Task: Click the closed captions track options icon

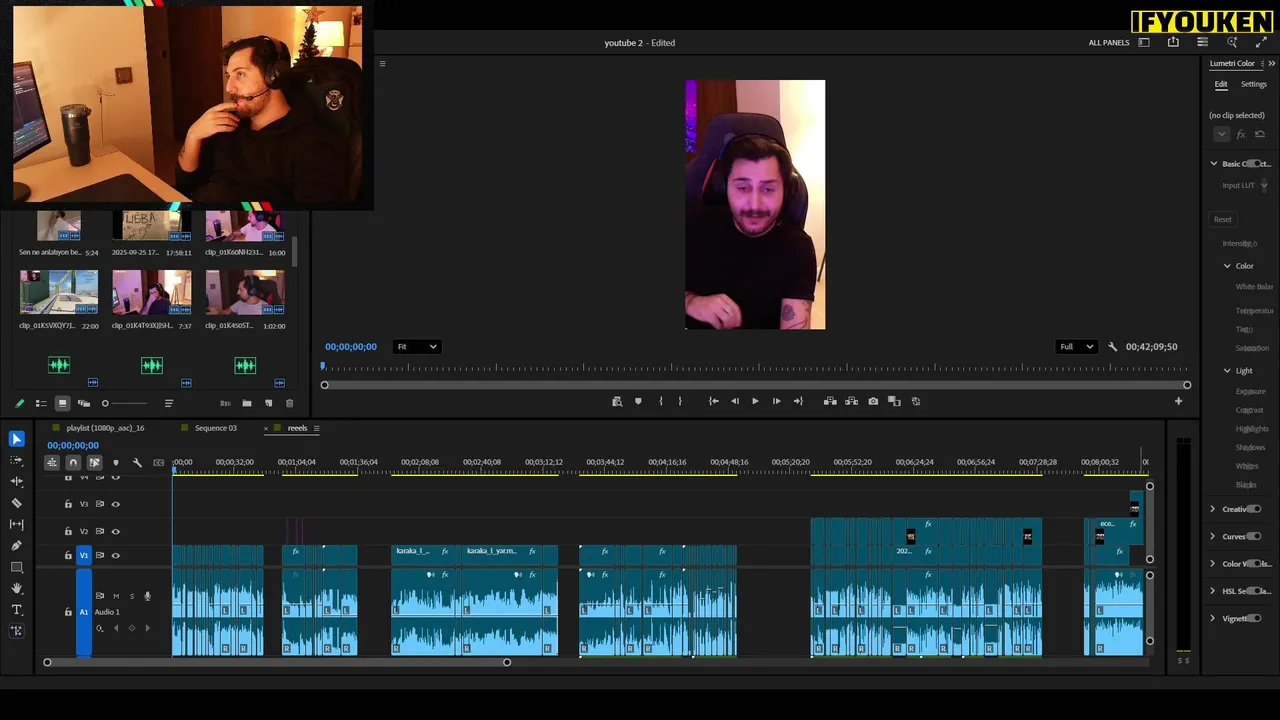Action: (158, 463)
